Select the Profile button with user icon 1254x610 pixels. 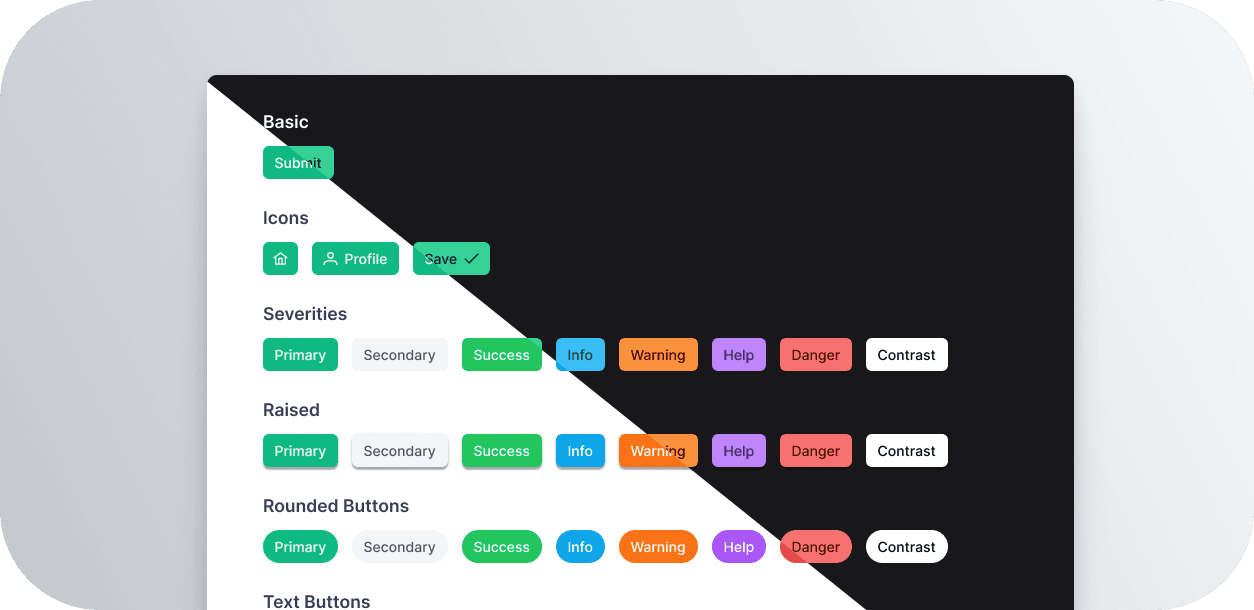point(355,258)
